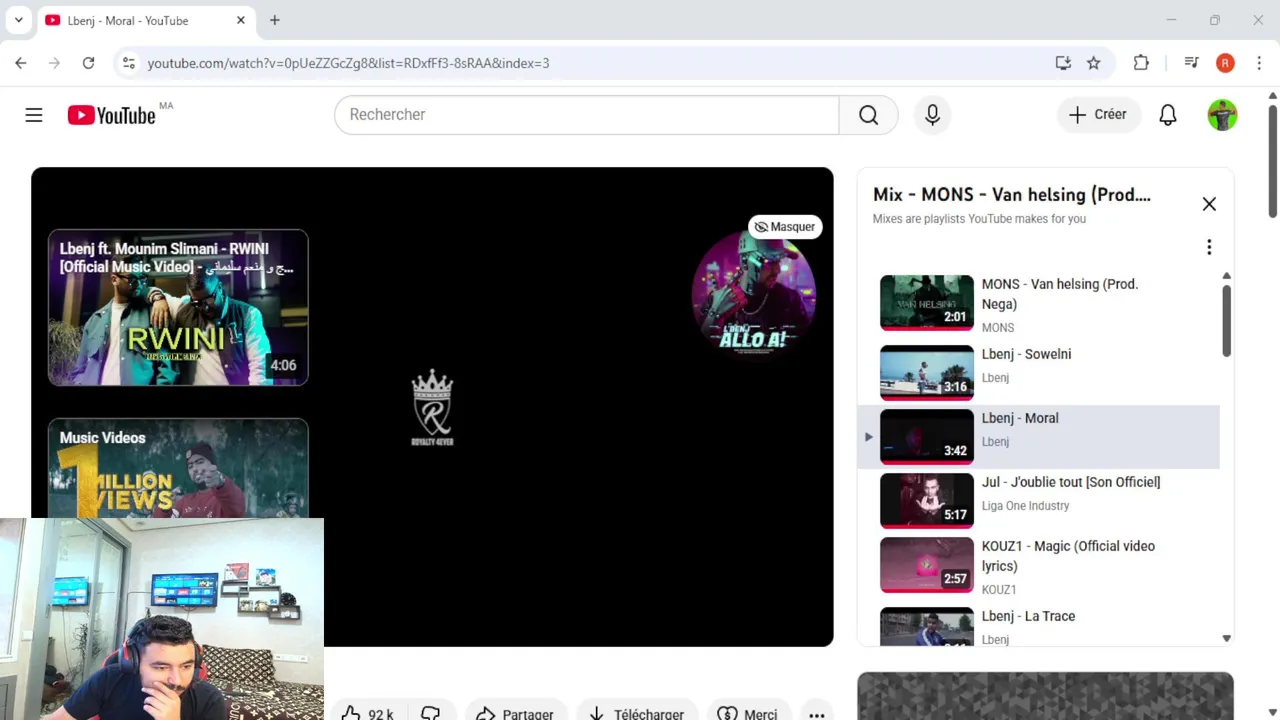Viewport: 1280px width, 720px height.
Task: Select the current Lbenj - Moral entry
Action: tap(1039, 437)
